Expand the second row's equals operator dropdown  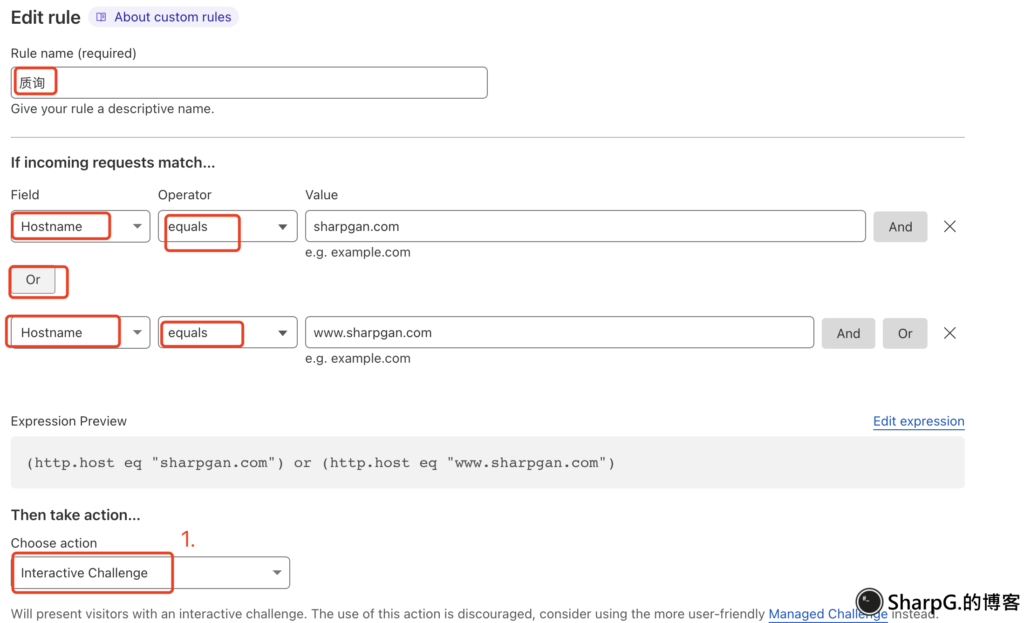pyautogui.click(x=227, y=333)
